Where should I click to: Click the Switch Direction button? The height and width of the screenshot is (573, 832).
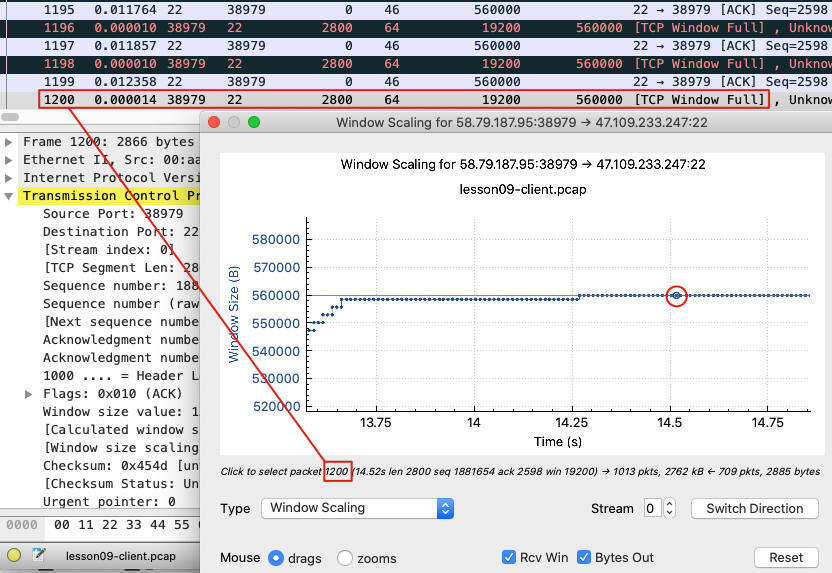[754, 508]
